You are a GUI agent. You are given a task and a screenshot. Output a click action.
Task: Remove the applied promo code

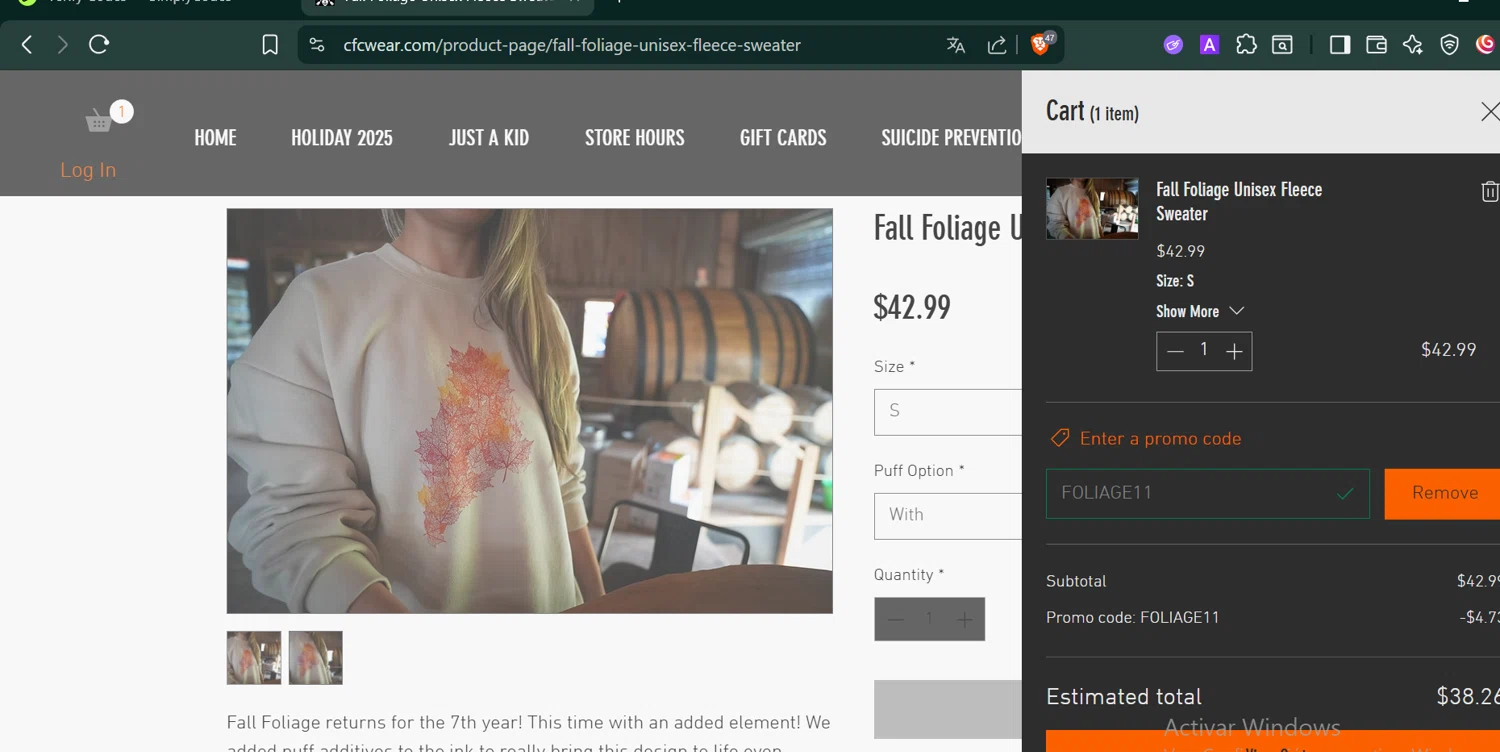1442,493
